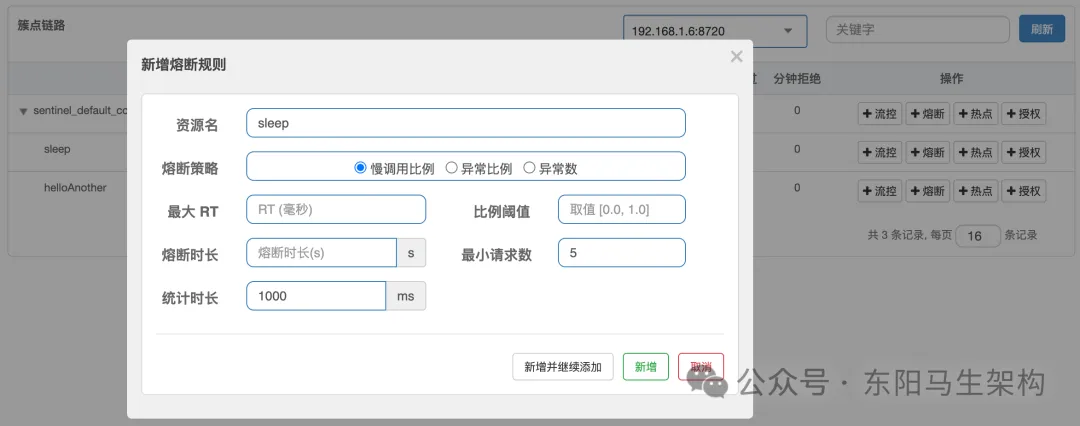Close the 新增熔断规则 dialog with the X icon
This screenshot has width=1080, height=426.
tap(736, 57)
